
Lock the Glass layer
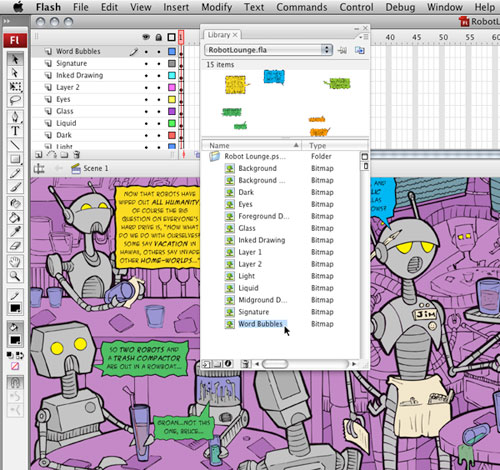pos(159,112)
